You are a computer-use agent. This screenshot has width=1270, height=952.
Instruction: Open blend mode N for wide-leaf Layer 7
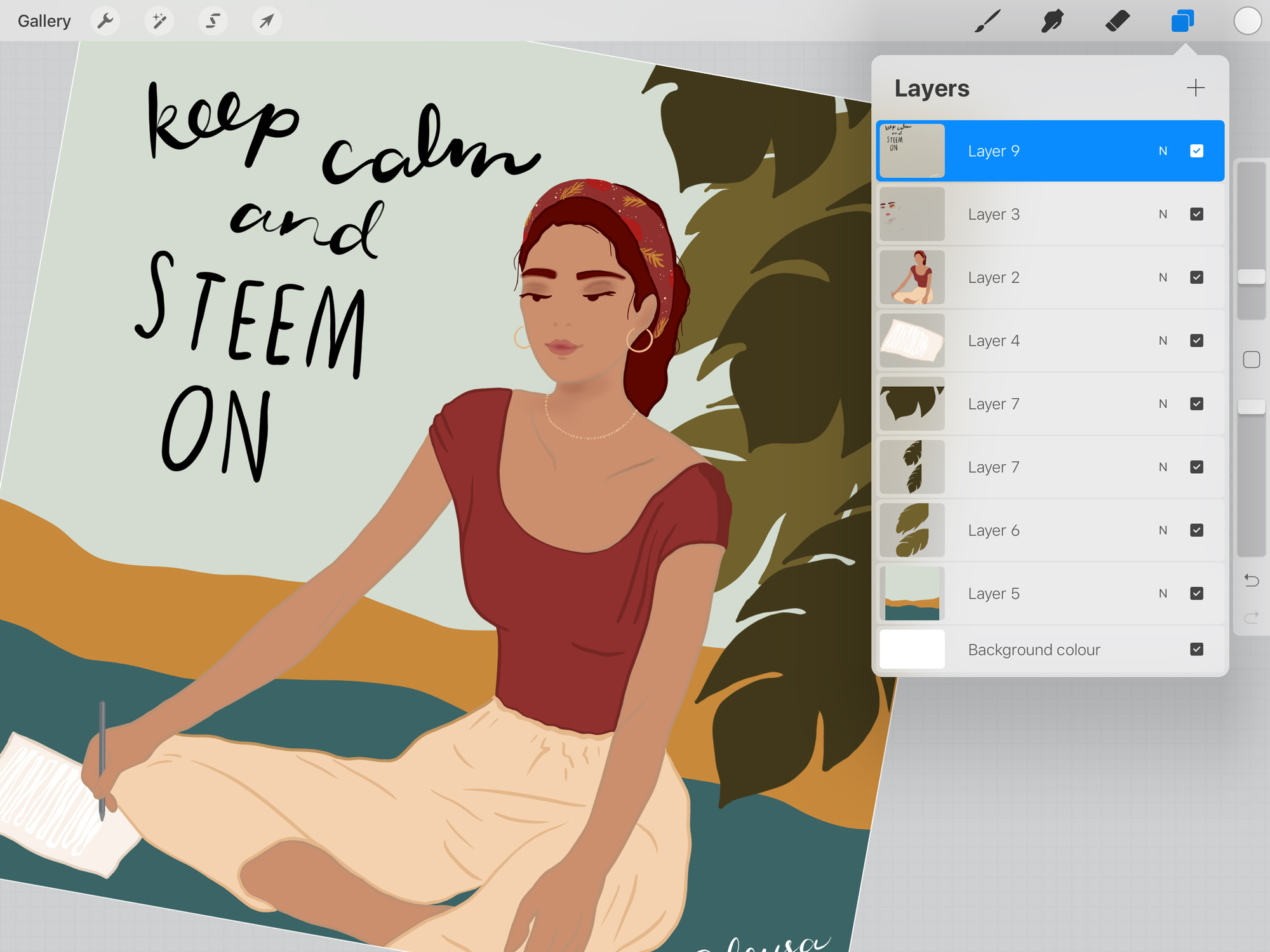(1163, 404)
